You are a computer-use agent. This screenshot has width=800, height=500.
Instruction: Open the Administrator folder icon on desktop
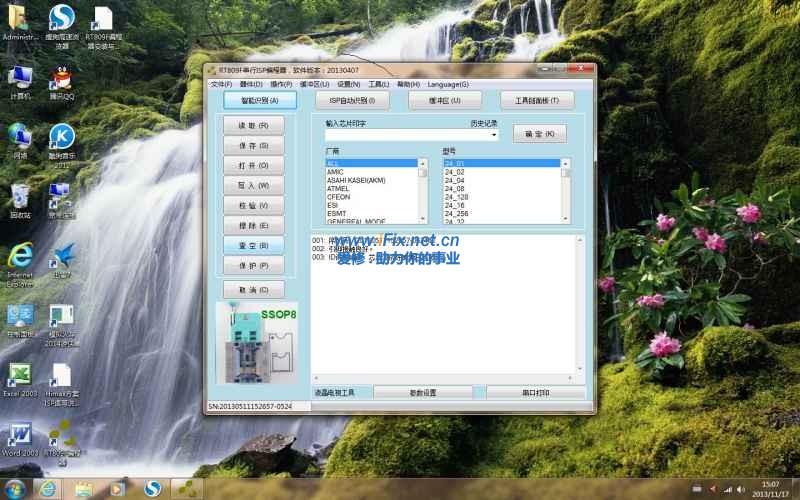coord(19,18)
